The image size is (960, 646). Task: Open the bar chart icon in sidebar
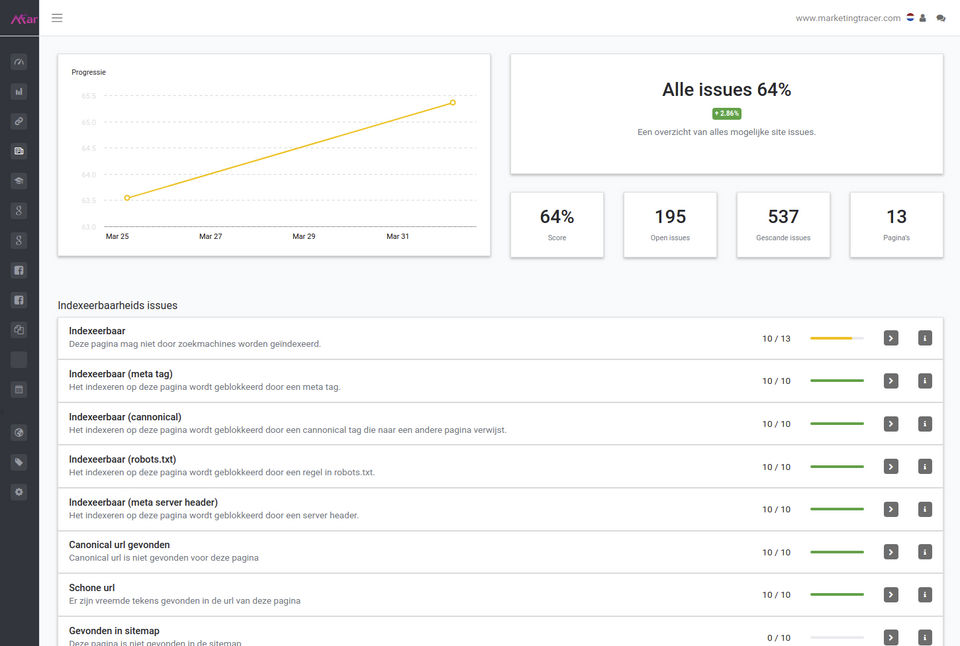pyautogui.click(x=19, y=92)
